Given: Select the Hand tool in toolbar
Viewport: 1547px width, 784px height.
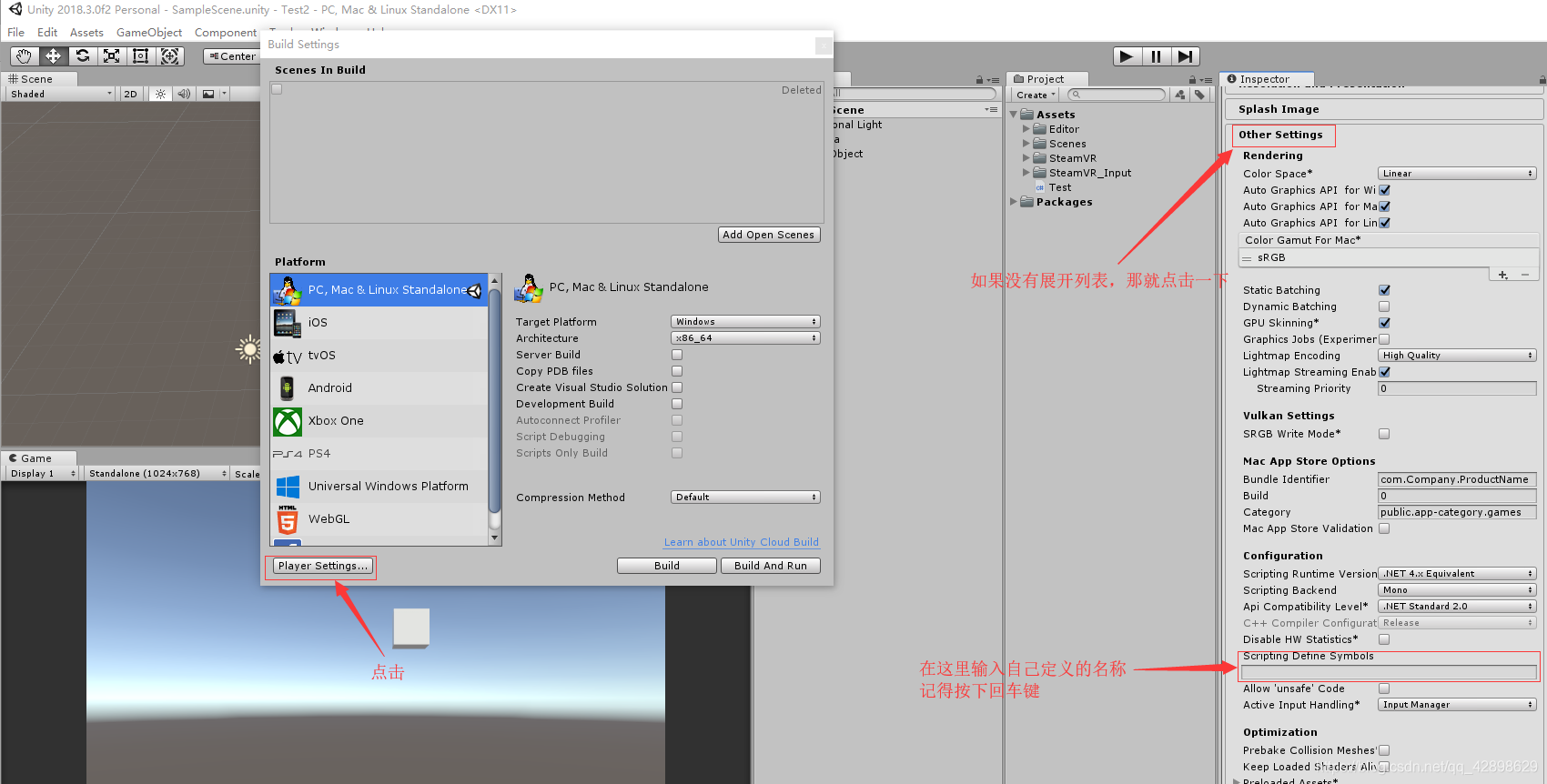Looking at the screenshot, I should tap(25, 56).
